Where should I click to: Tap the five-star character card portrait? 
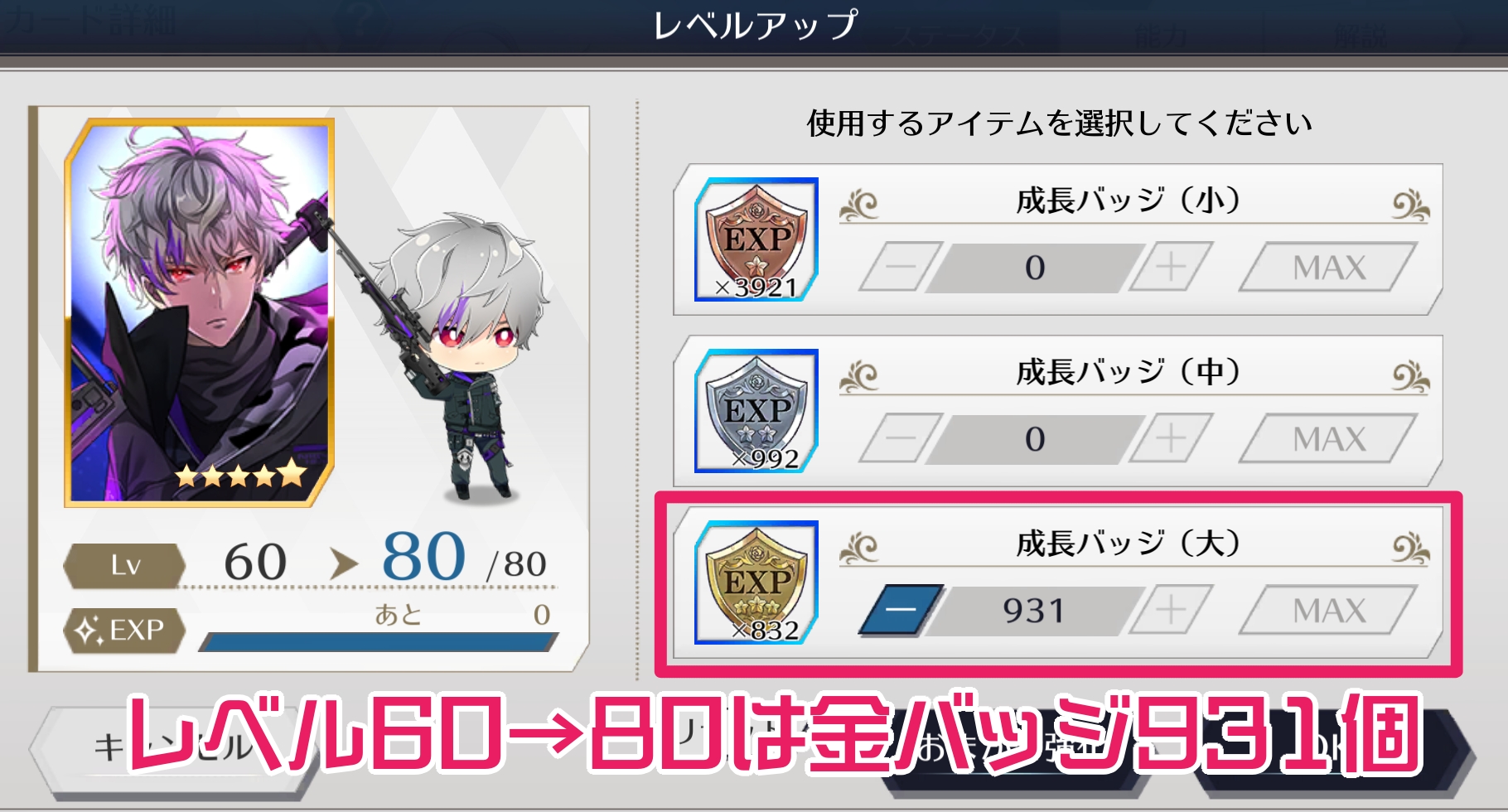(200, 312)
